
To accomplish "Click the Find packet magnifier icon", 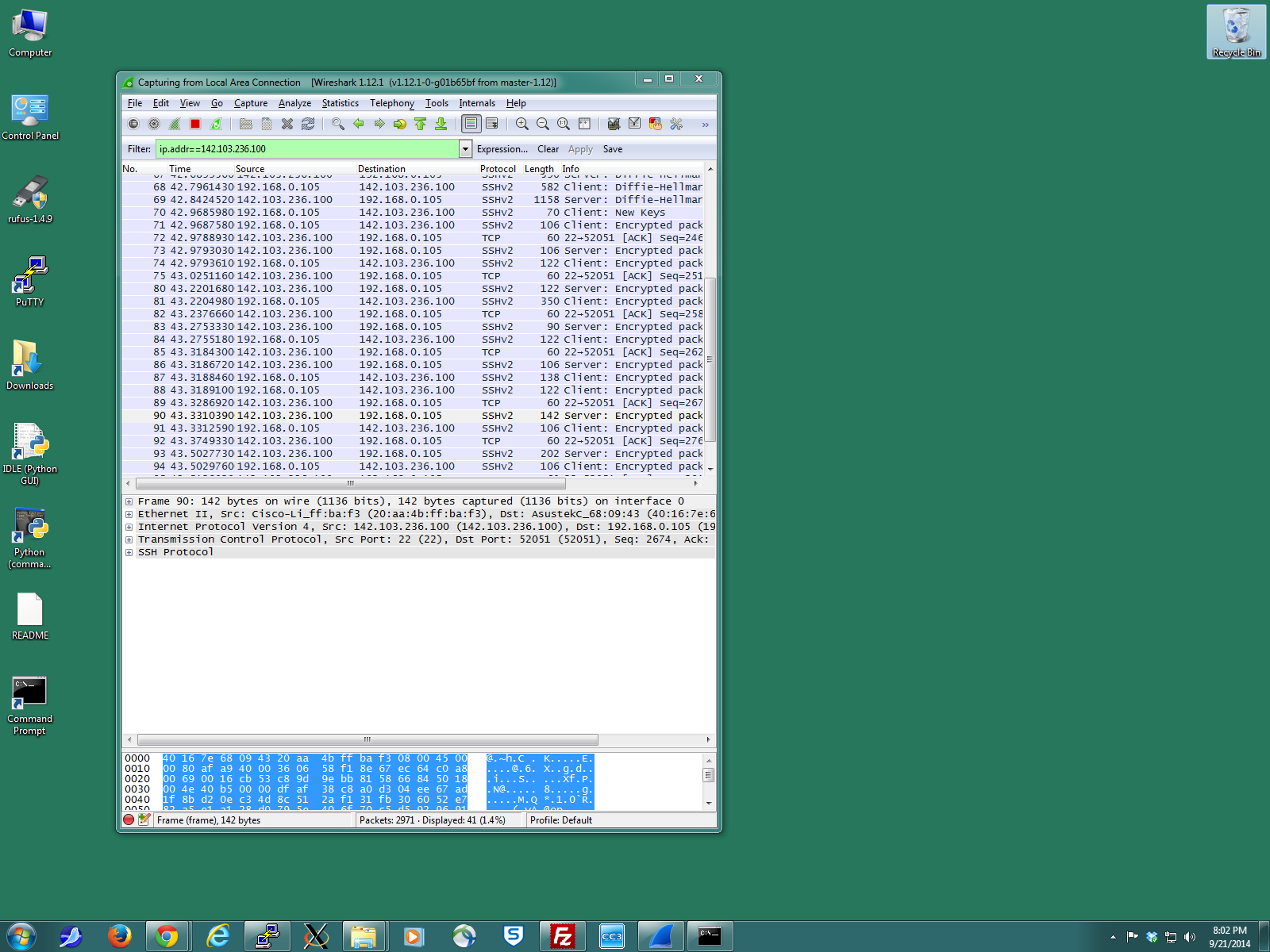I will tap(338, 124).
